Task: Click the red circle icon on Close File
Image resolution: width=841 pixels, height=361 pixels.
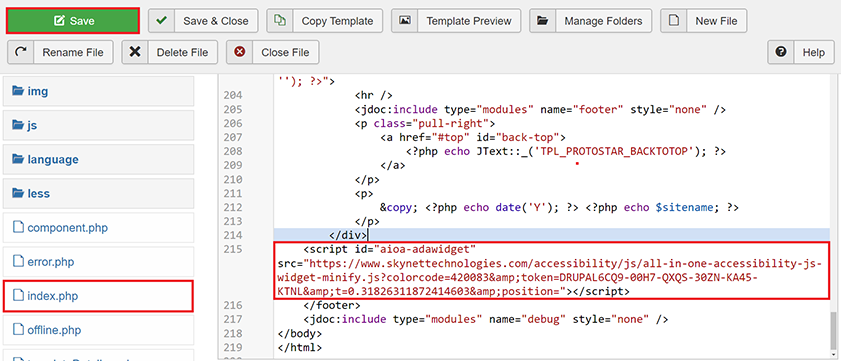Action: coord(240,52)
